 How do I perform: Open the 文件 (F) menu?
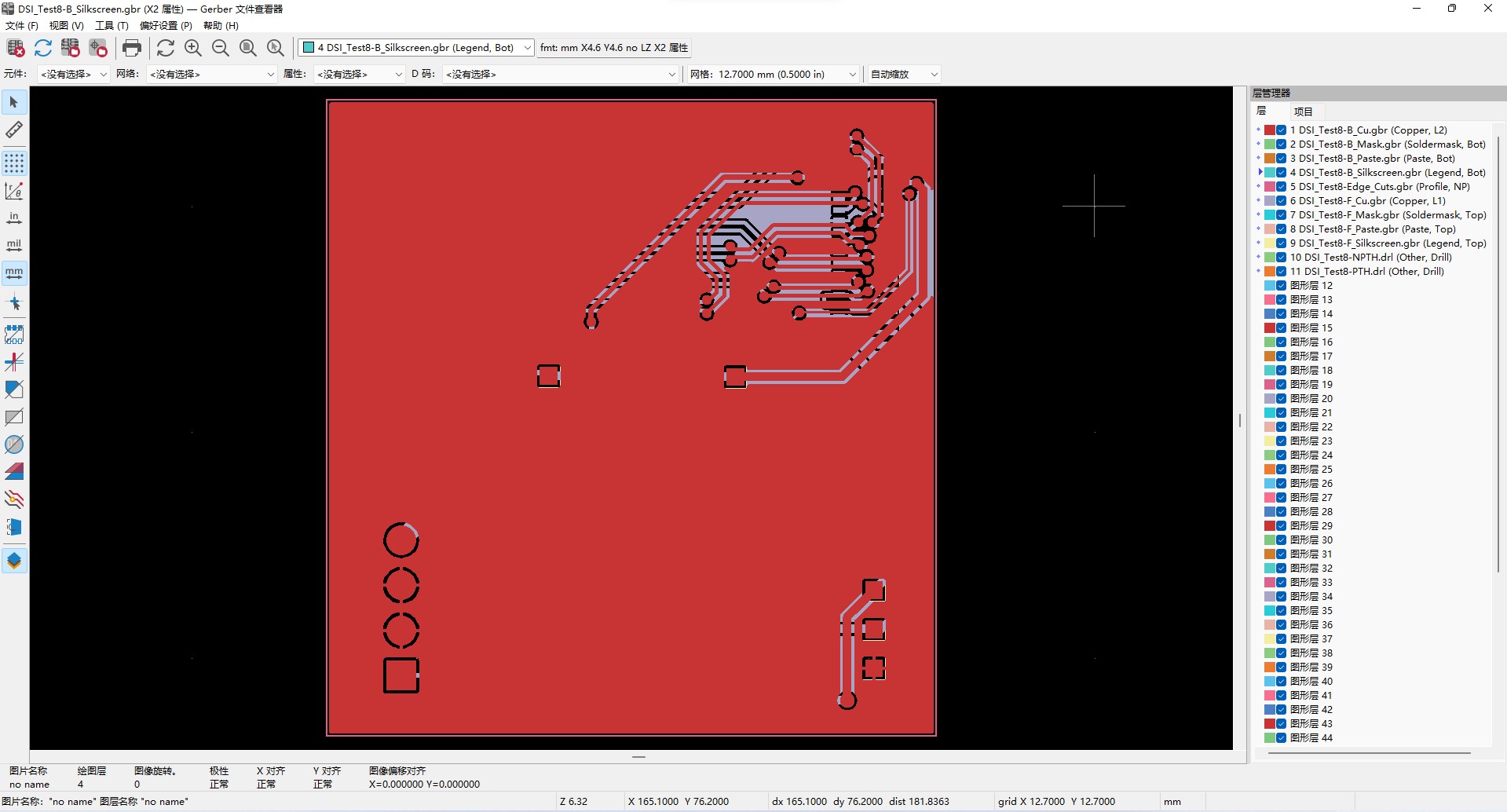[22, 25]
